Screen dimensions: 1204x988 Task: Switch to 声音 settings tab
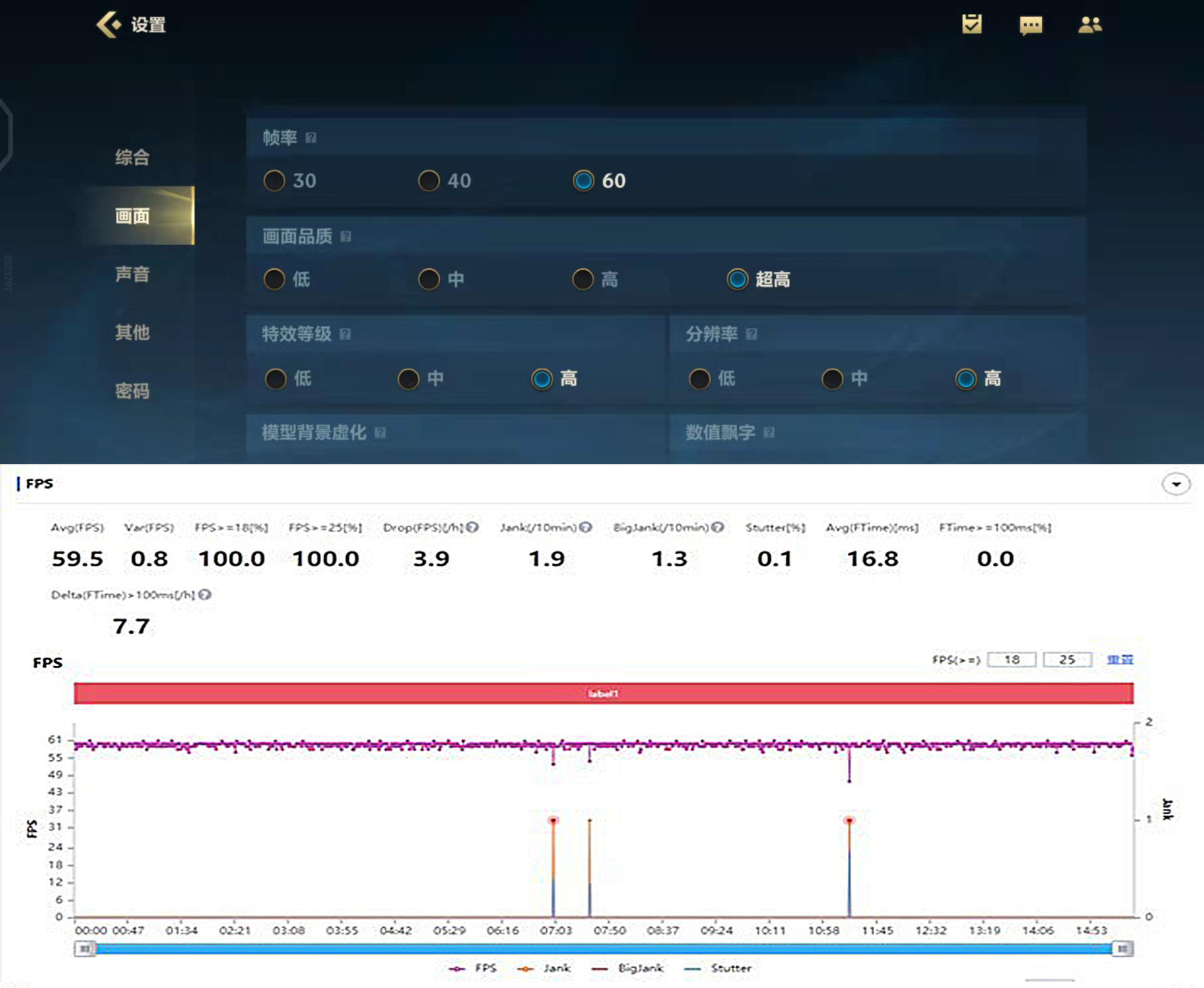point(132,275)
